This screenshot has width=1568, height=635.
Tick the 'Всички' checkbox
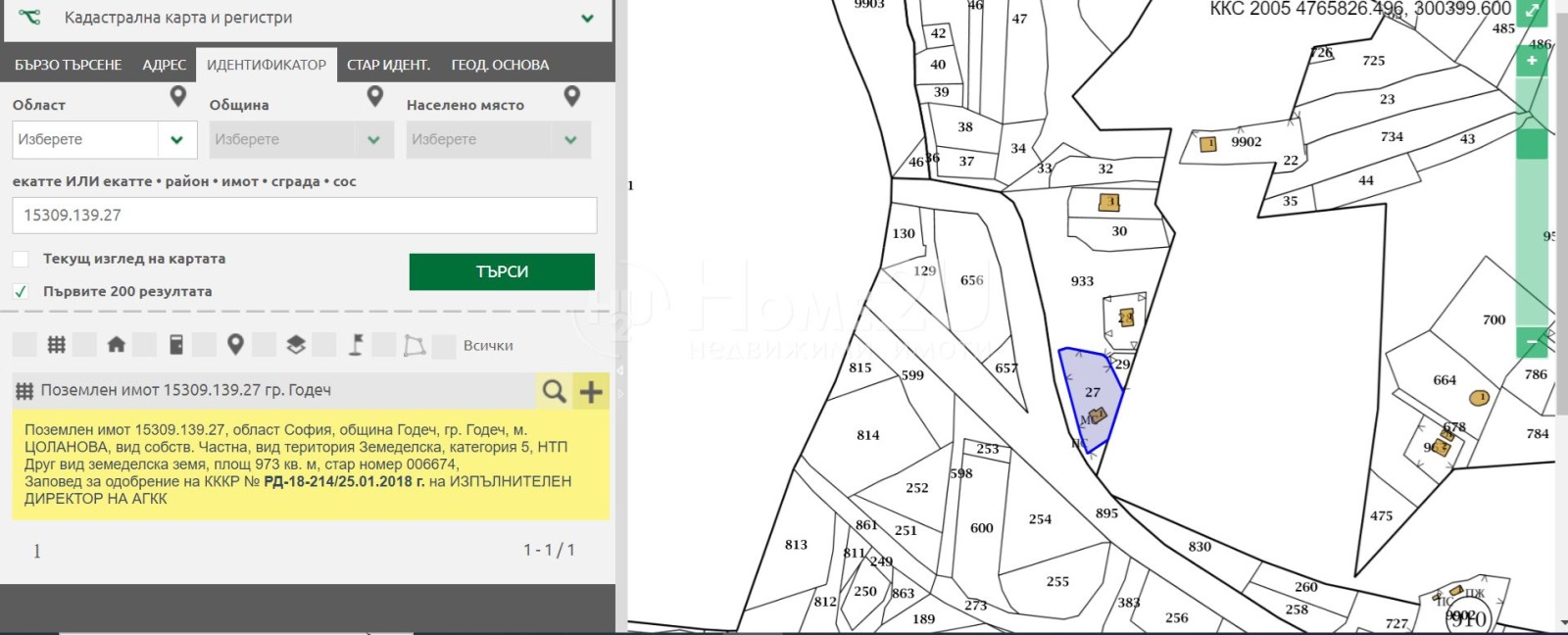(x=444, y=345)
